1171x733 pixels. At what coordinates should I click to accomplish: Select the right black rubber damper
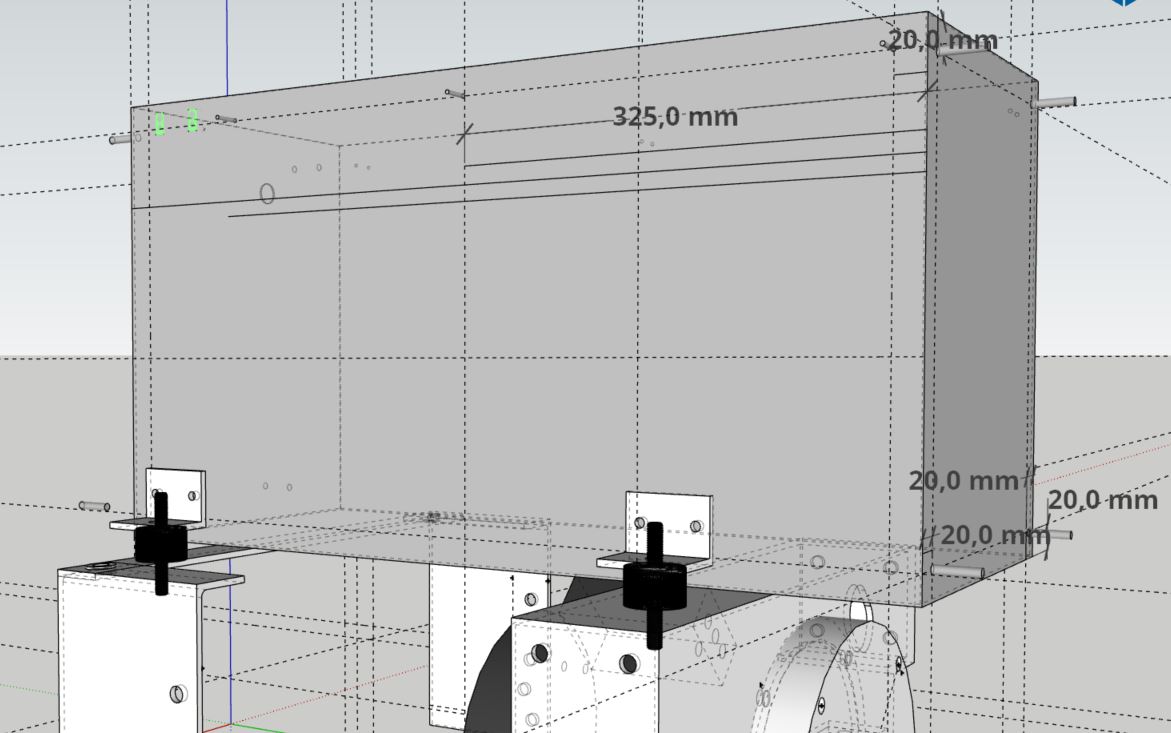653,584
